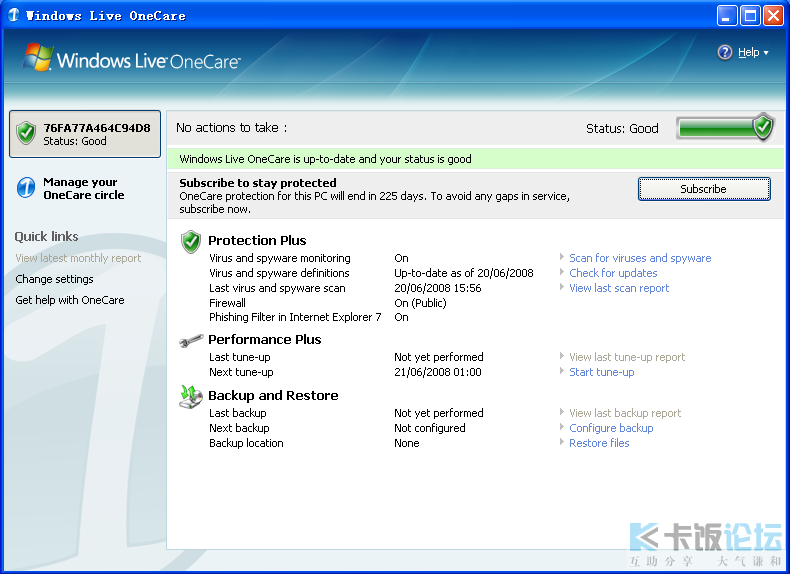Click arrow beside View last scan report
The width and height of the screenshot is (790, 574).
[x=562, y=287]
